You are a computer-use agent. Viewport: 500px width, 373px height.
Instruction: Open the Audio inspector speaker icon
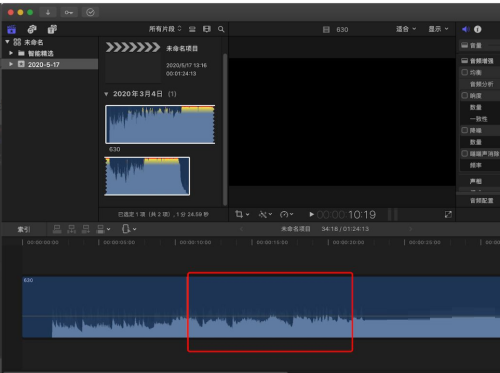466,29
